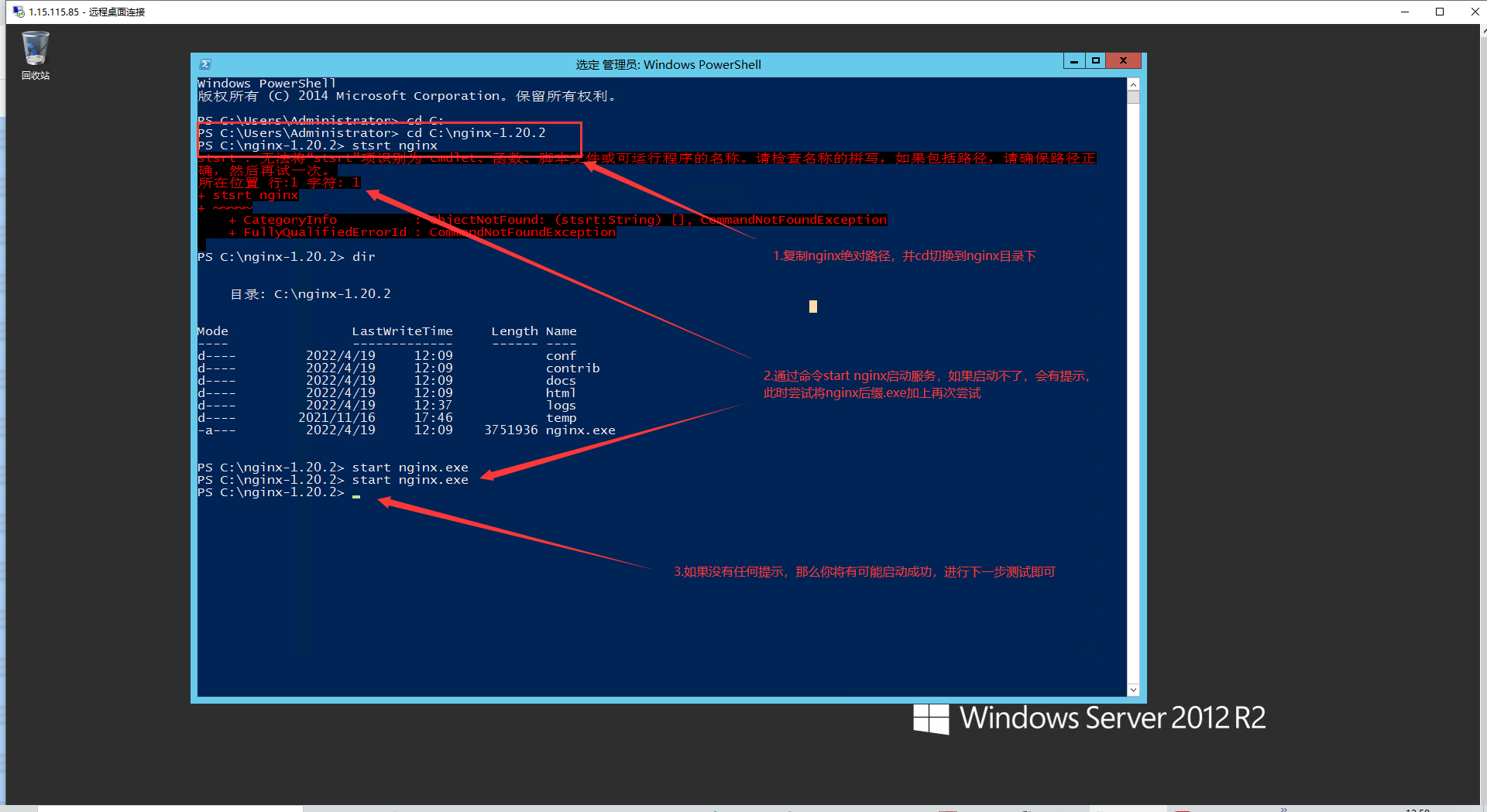Click the LastWriteTime column header
Screen dimensions: 1487x812
coord(403,331)
